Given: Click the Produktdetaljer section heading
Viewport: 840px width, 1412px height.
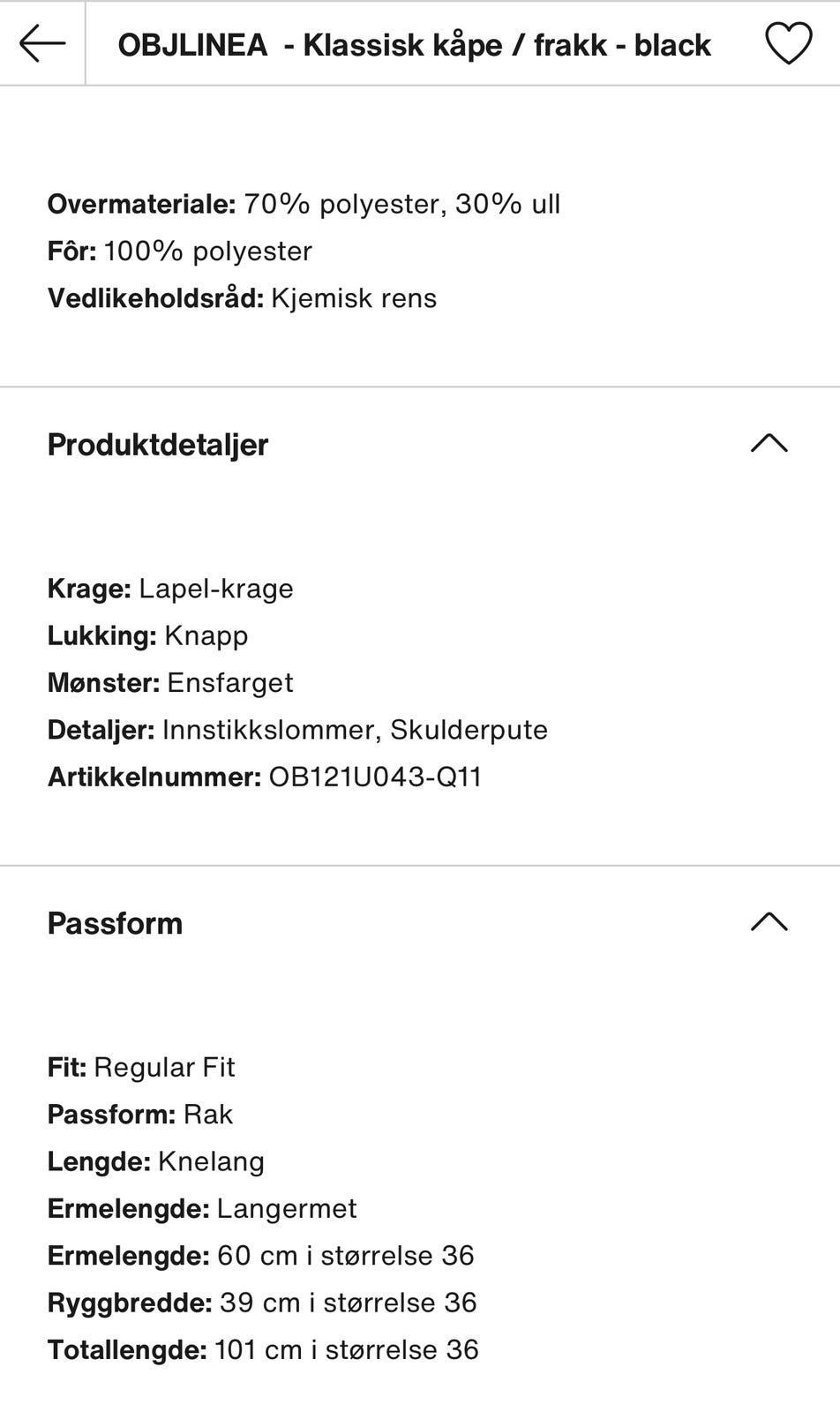Looking at the screenshot, I should 158,445.
